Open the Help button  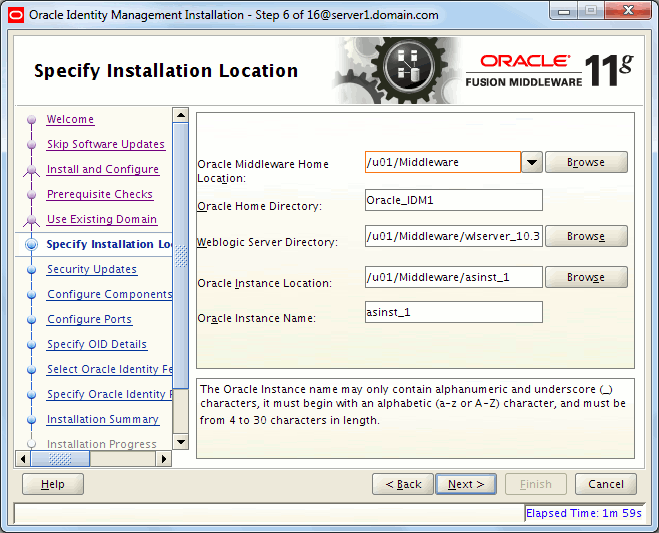point(53,484)
